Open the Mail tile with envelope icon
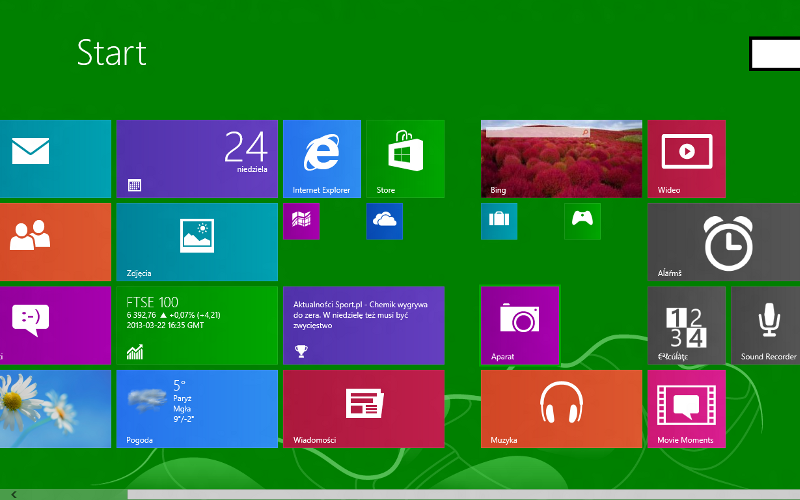 tap(55, 159)
